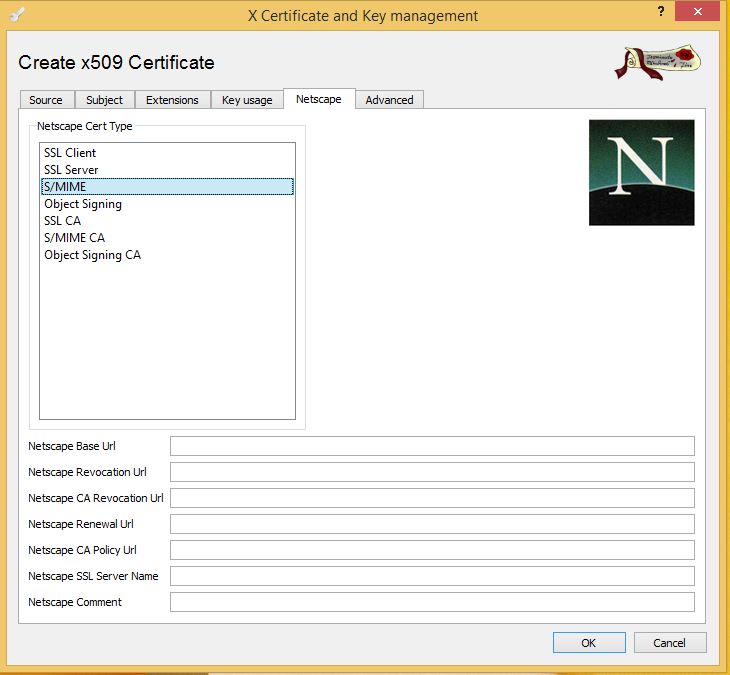Click the title bar app icon
The height and width of the screenshot is (675, 730).
(x=17, y=14)
